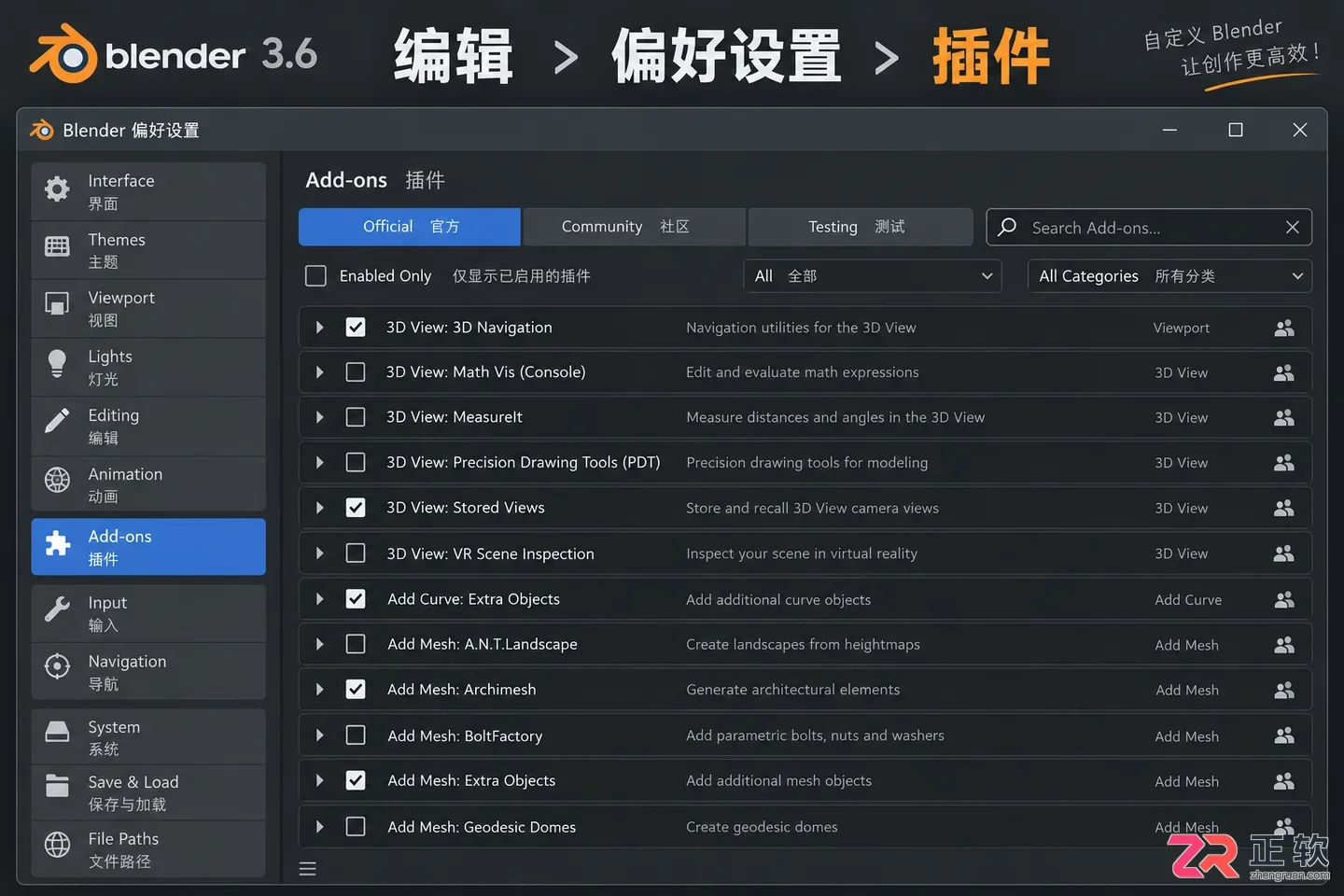The image size is (1344, 896).
Task: Open the All Categories dropdown
Action: 1170,276
